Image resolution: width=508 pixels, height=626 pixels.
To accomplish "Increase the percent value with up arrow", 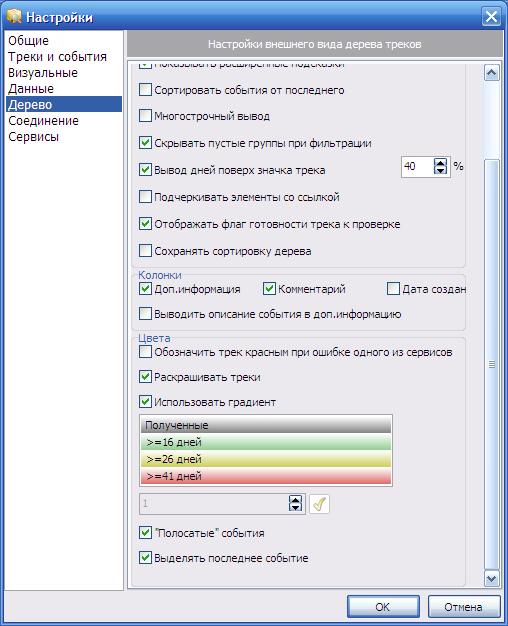I will [x=440, y=162].
